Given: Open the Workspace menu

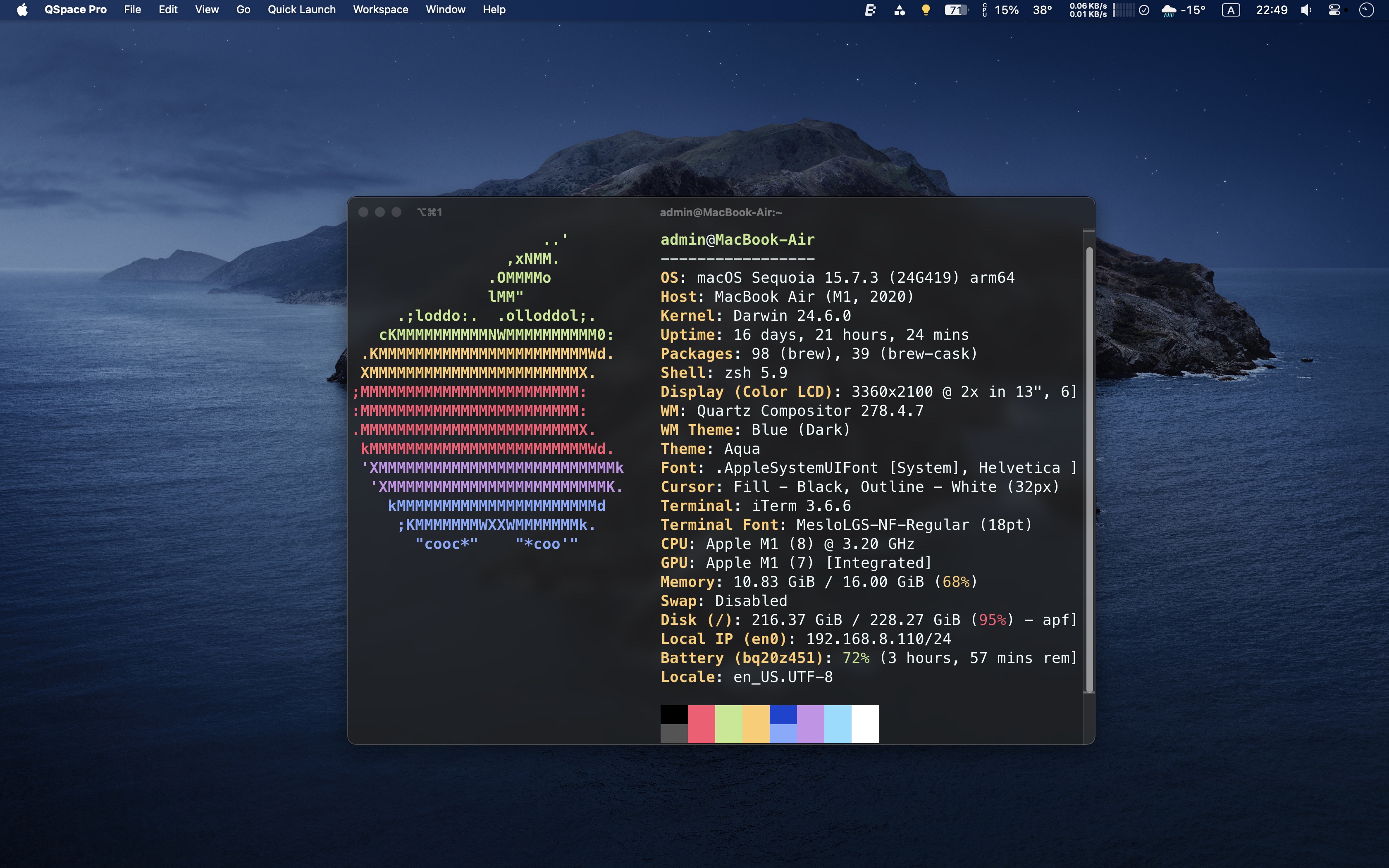Looking at the screenshot, I should [x=381, y=10].
